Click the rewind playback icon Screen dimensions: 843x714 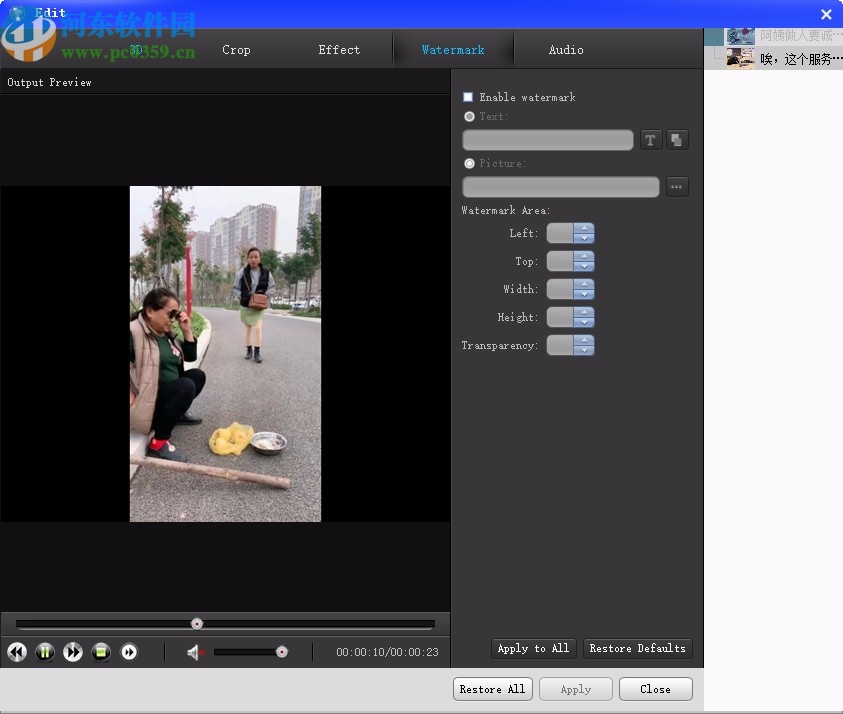[16, 651]
